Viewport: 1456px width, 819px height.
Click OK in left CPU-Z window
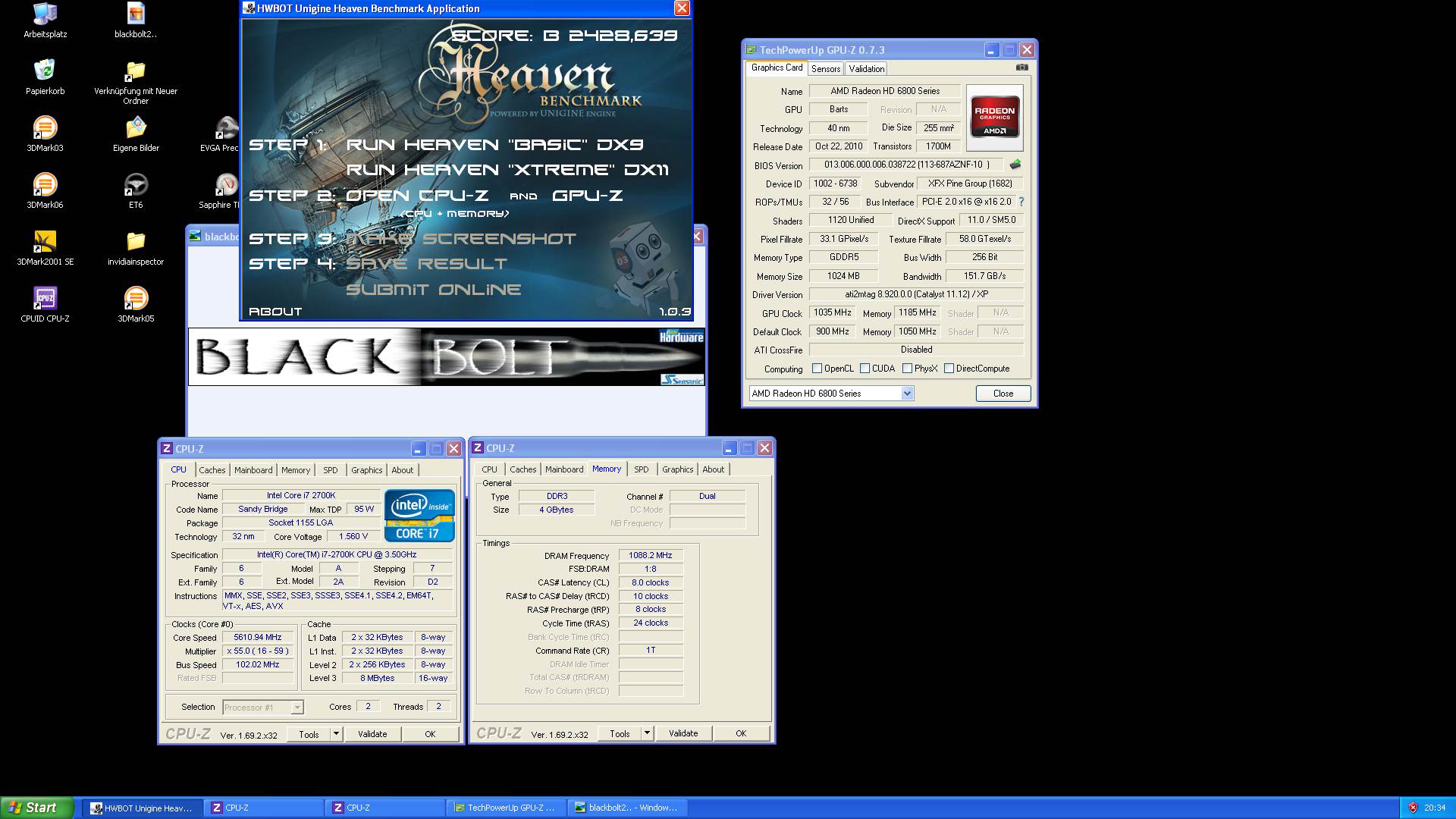pyautogui.click(x=430, y=734)
